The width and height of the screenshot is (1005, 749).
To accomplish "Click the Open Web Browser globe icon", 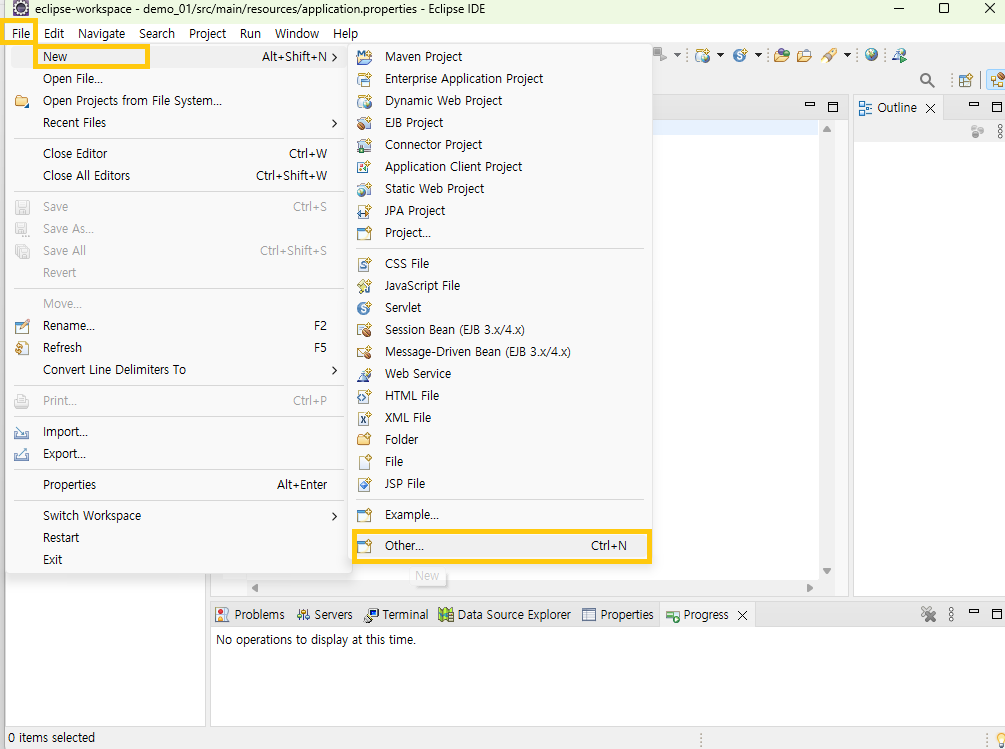I will 871,55.
